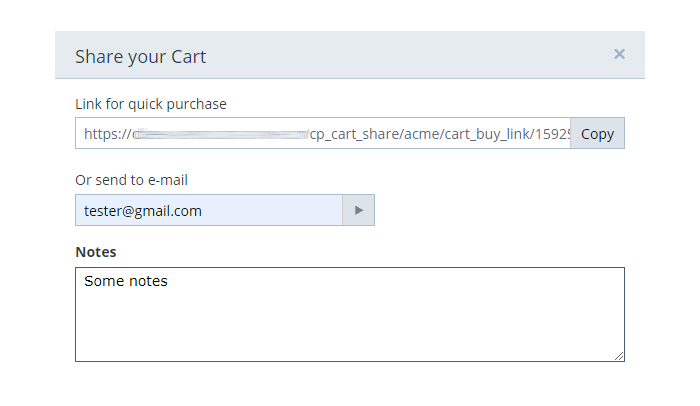Send cart to the entered e-mail

pos(358,210)
